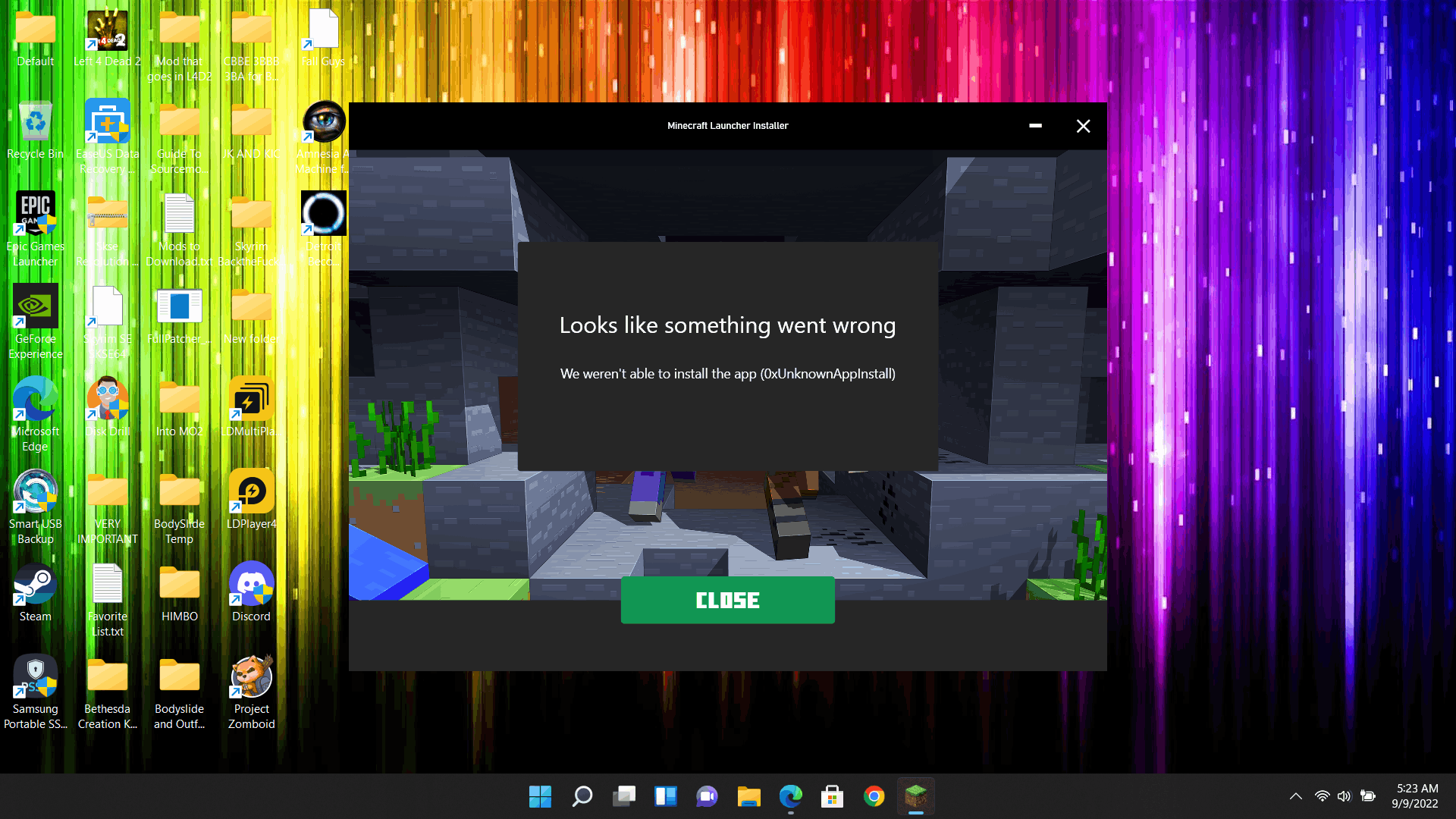The width and height of the screenshot is (1456, 819).
Task: Open Discord from the desktop
Action: tap(251, 585)
